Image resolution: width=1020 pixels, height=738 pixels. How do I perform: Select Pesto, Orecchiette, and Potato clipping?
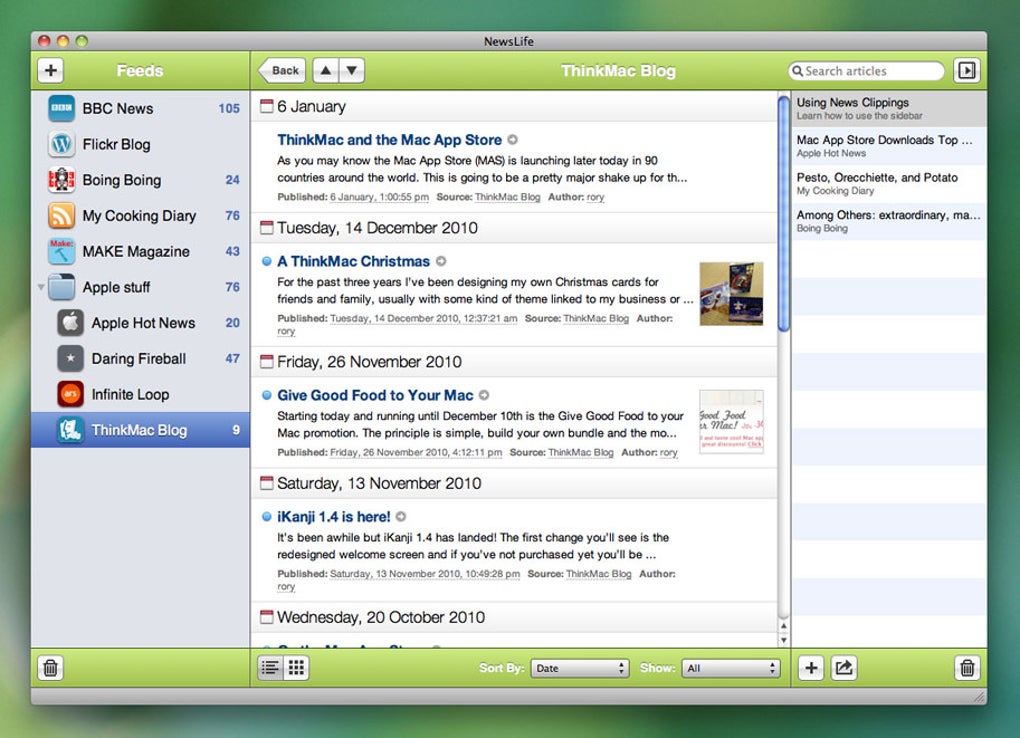[889, 184]
